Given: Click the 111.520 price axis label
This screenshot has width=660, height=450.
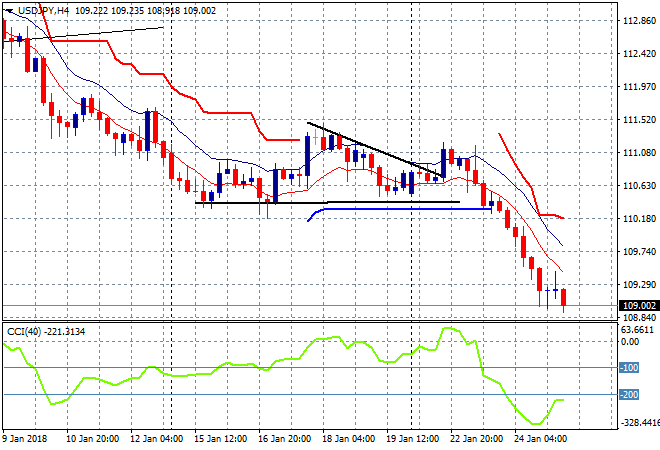Looking at the screenshot, I should [639, 120].
